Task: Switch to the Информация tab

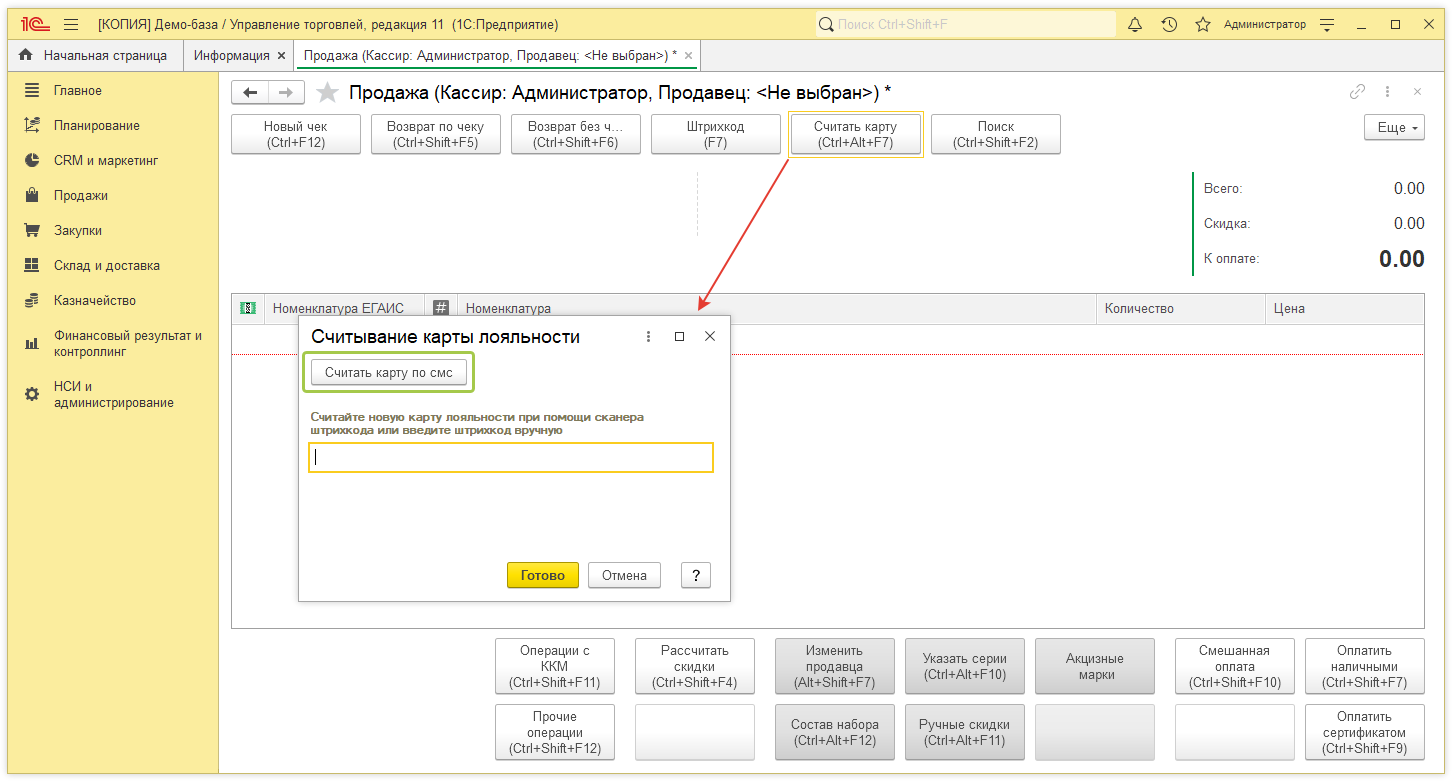Action: [231, 56]
